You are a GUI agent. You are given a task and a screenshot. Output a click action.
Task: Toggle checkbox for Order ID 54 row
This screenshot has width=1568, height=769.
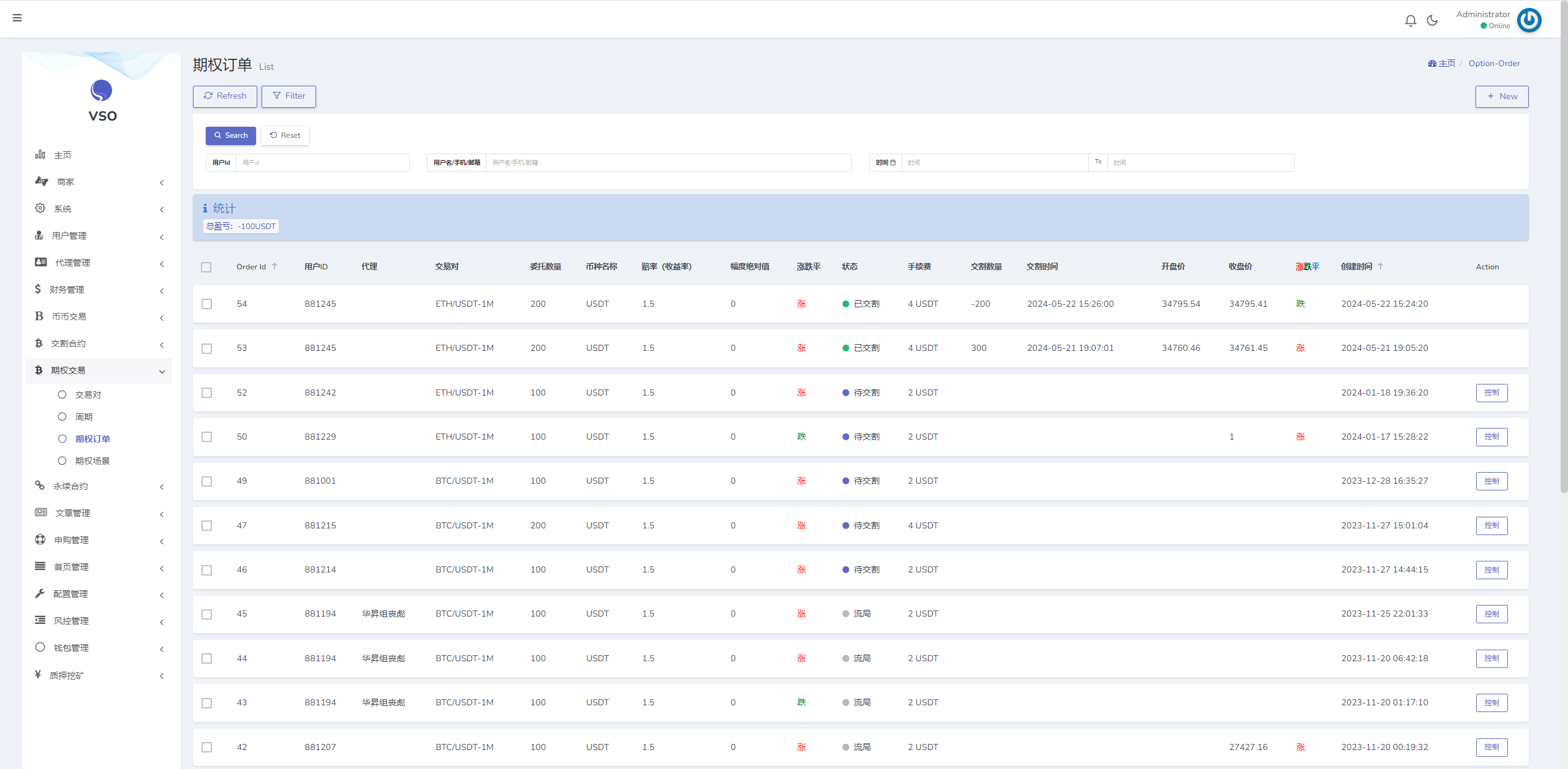209,303
